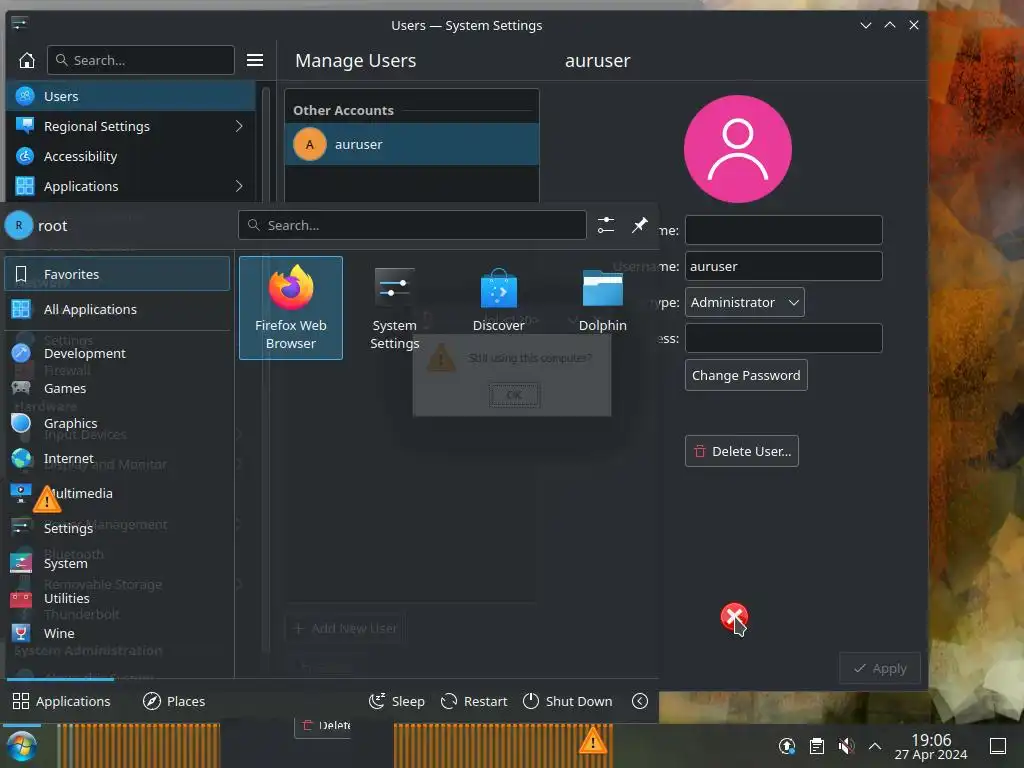The width and height of the screenshot is (1024, 768).
Task: Open clipboard tray icon
Action: click(x=816, y=746)
